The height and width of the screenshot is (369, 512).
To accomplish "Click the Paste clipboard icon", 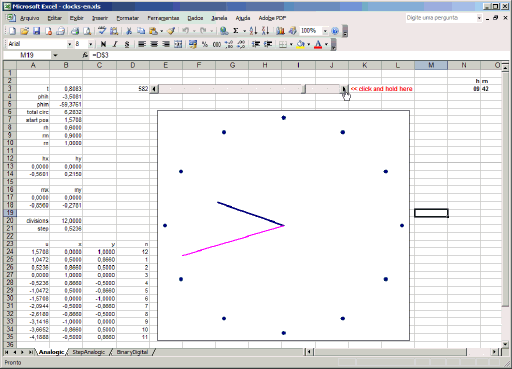I will (153, 31).
